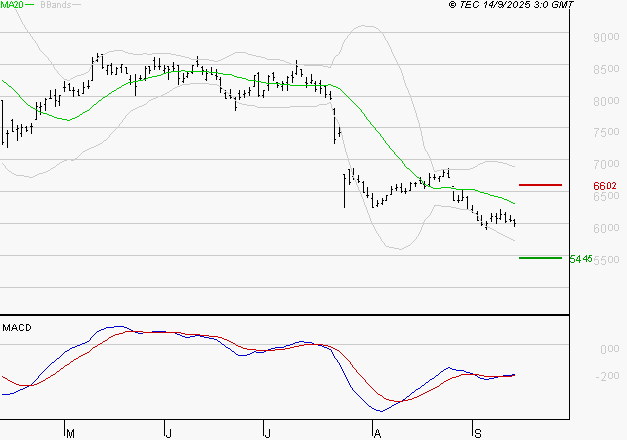Click the MACD 000 axis label

[x=609, y=349]
